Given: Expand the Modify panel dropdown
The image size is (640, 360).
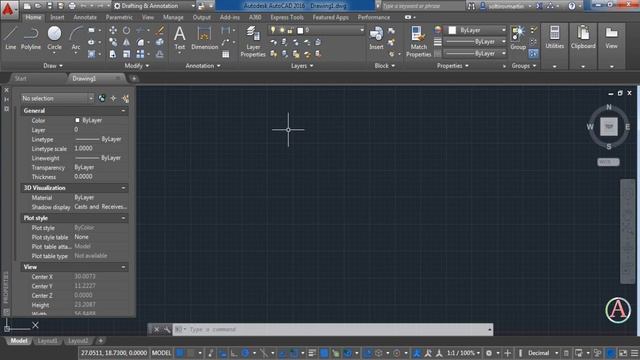Looking at the screenshot, I should (137, 66).
